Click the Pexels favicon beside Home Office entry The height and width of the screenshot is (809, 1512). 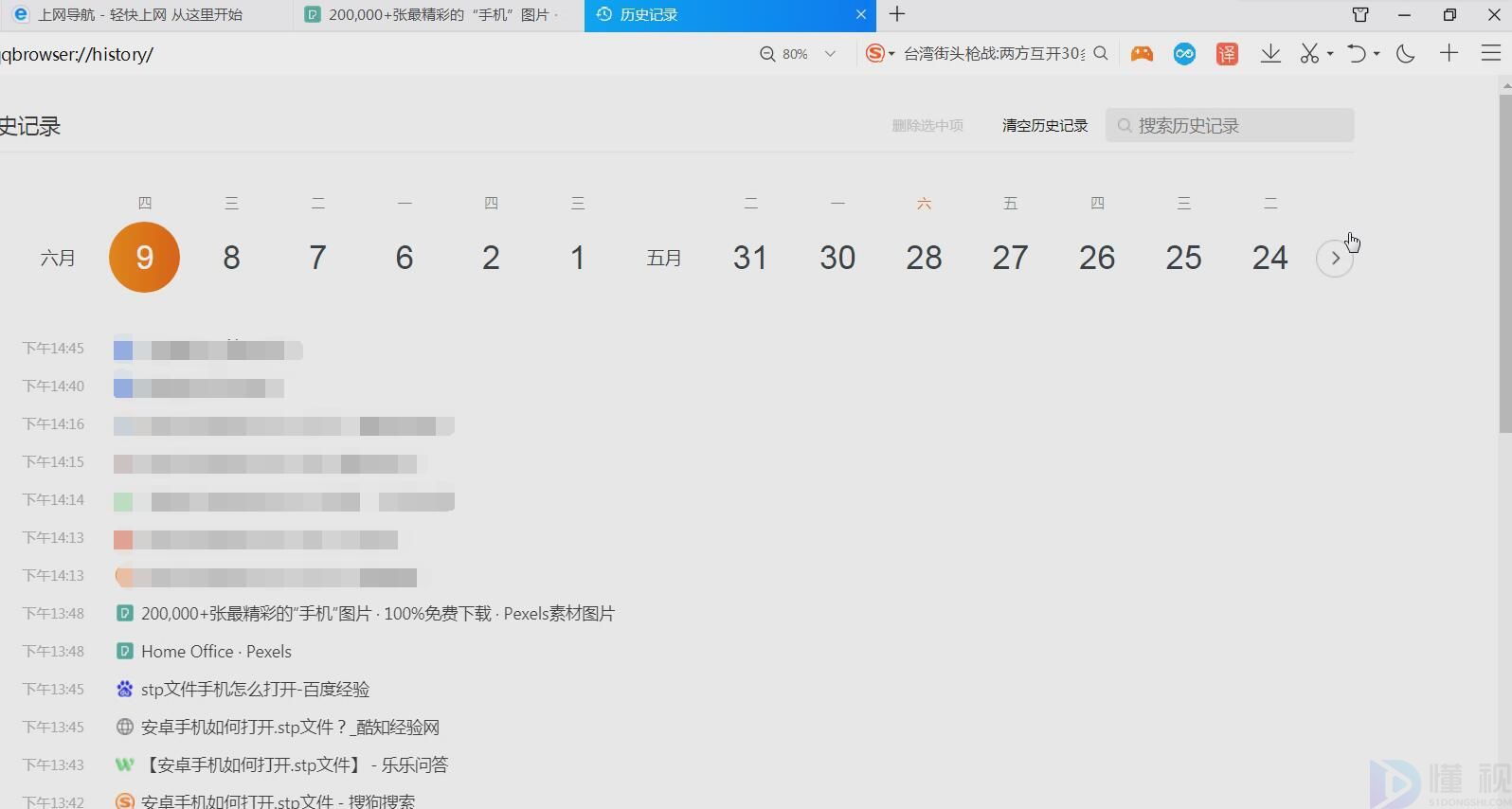(124, 652)
